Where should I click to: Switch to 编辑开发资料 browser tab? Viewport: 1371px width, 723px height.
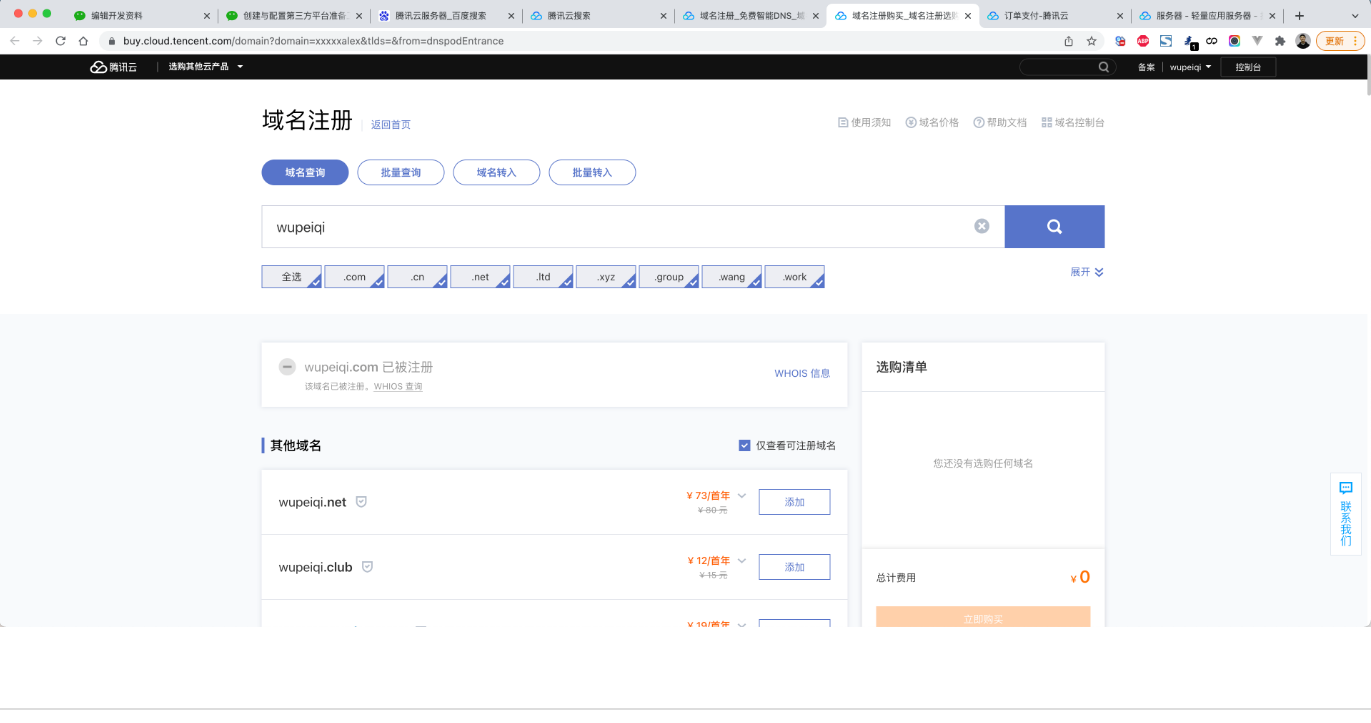point(140,16)
